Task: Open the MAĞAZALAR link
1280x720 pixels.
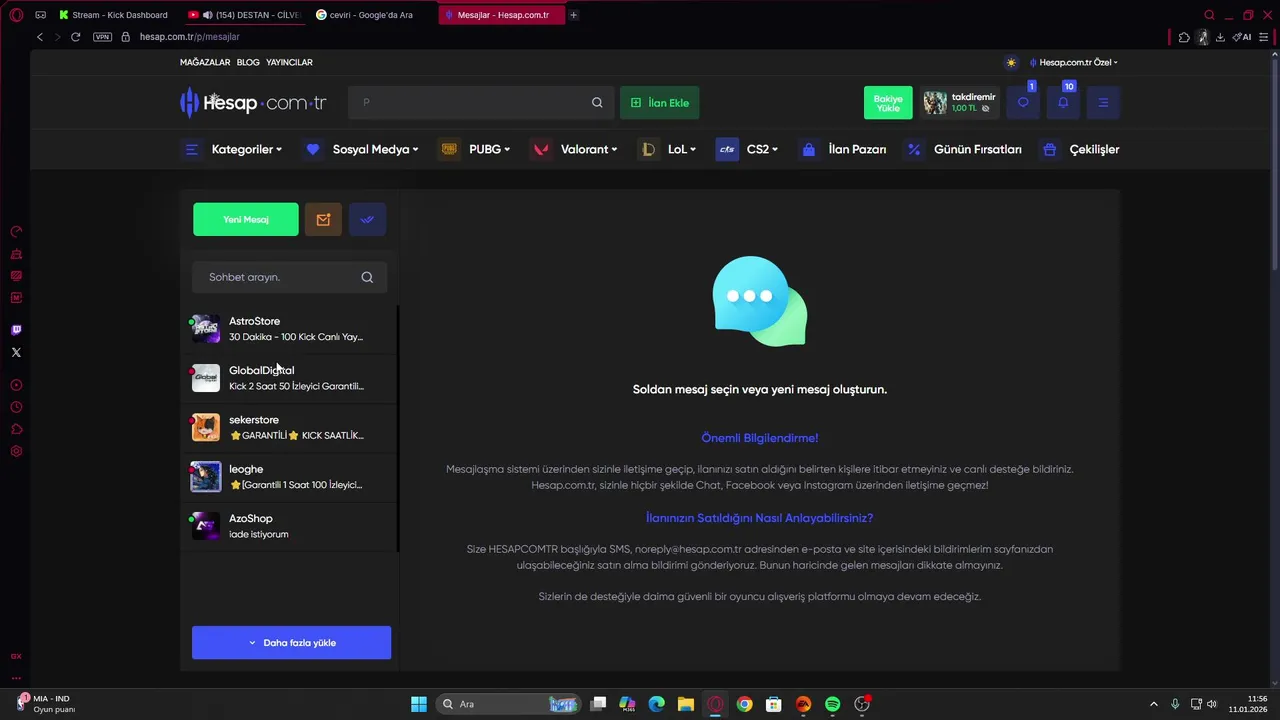Action: click(x=205, y=62)
